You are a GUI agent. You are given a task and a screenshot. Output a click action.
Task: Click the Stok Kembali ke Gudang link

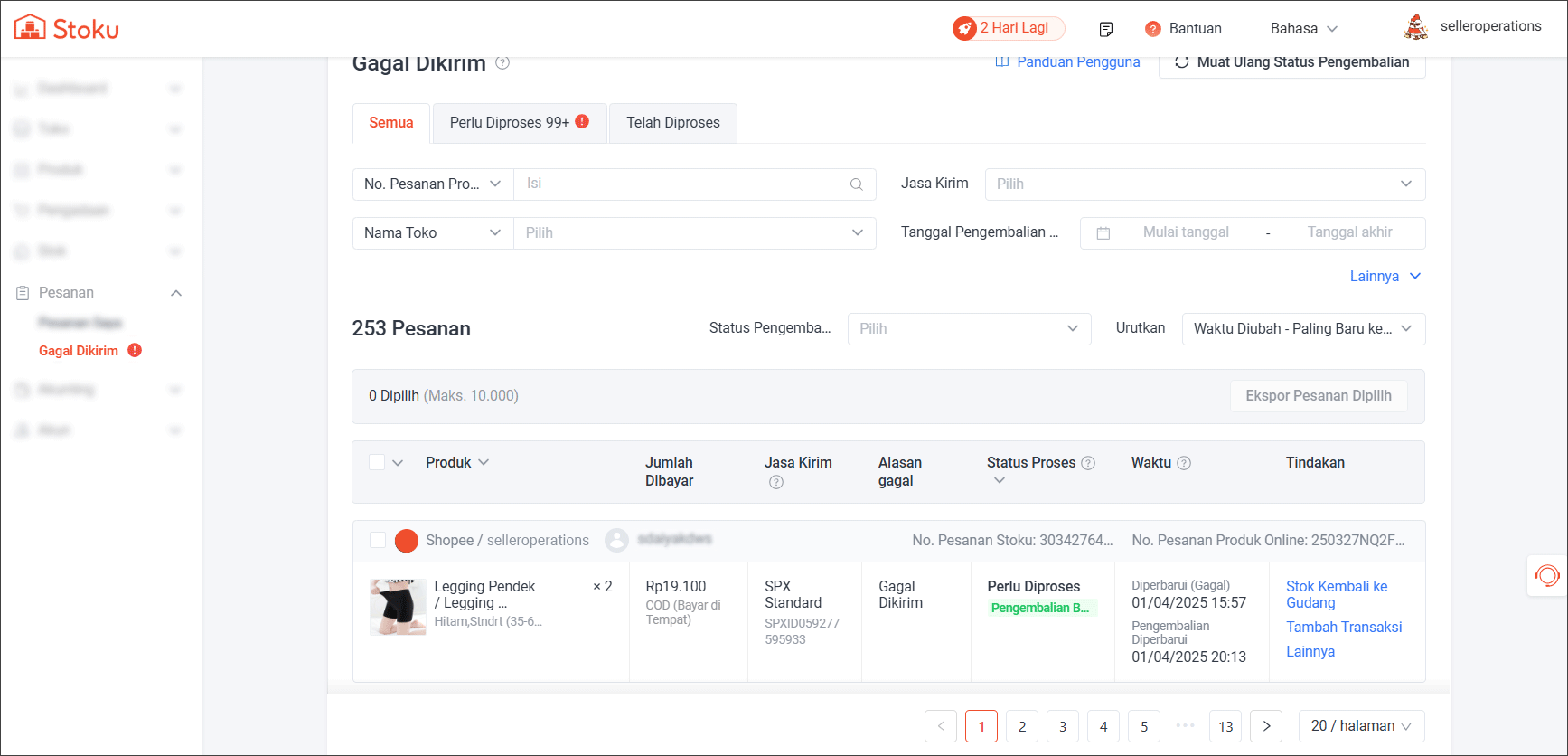pos(1336,594)
